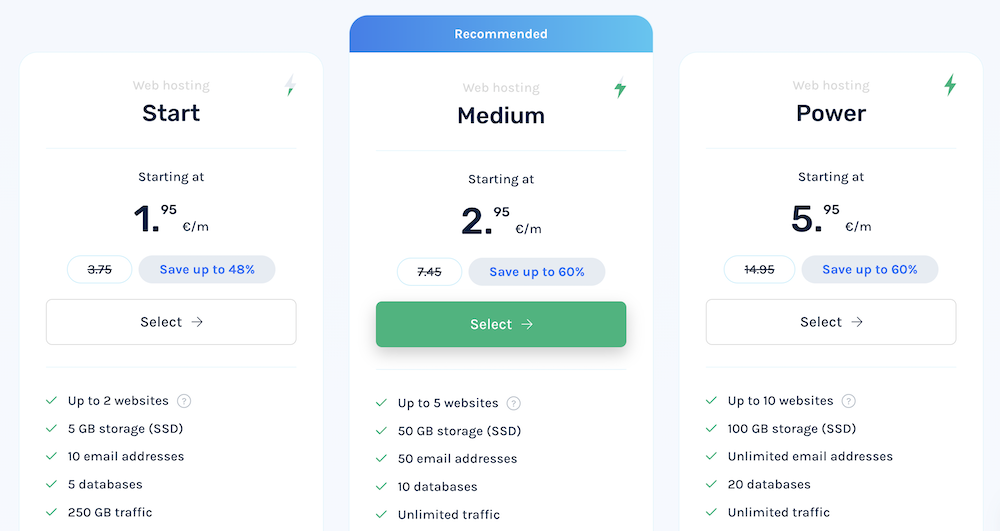Image resolution: width=1000 pixels, height=531 pixels.
Task: Click the crossed-out 7.45 price
Action: [x=429, y=272]
